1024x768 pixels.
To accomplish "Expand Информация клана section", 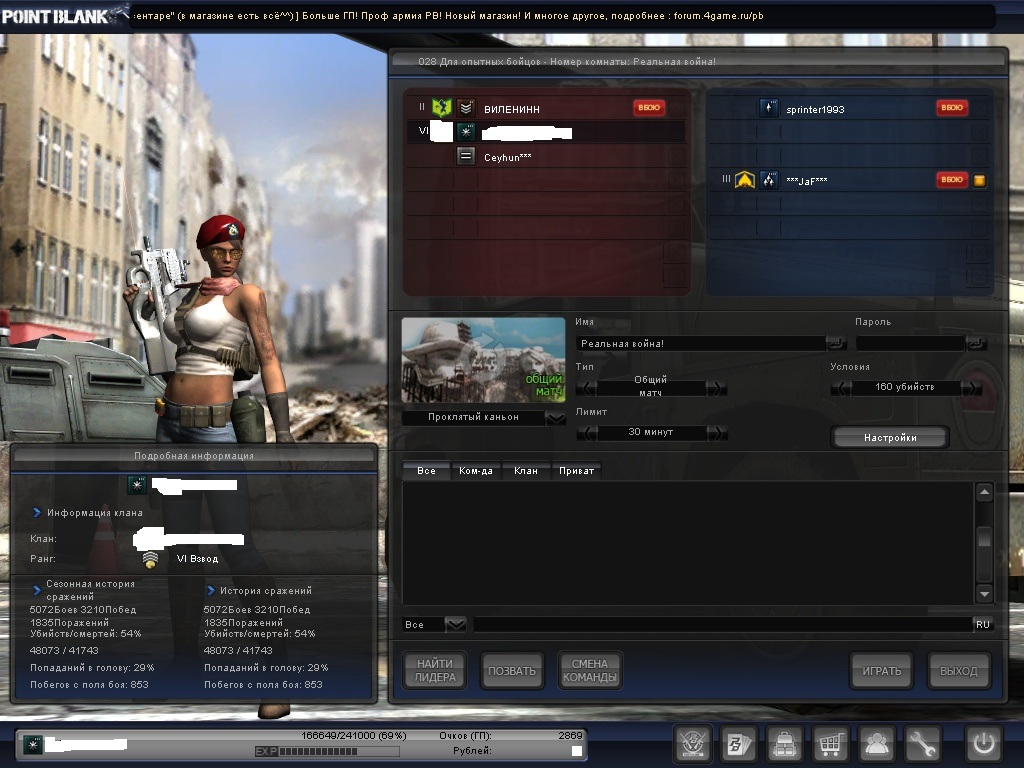I will (x=37, y=513).
